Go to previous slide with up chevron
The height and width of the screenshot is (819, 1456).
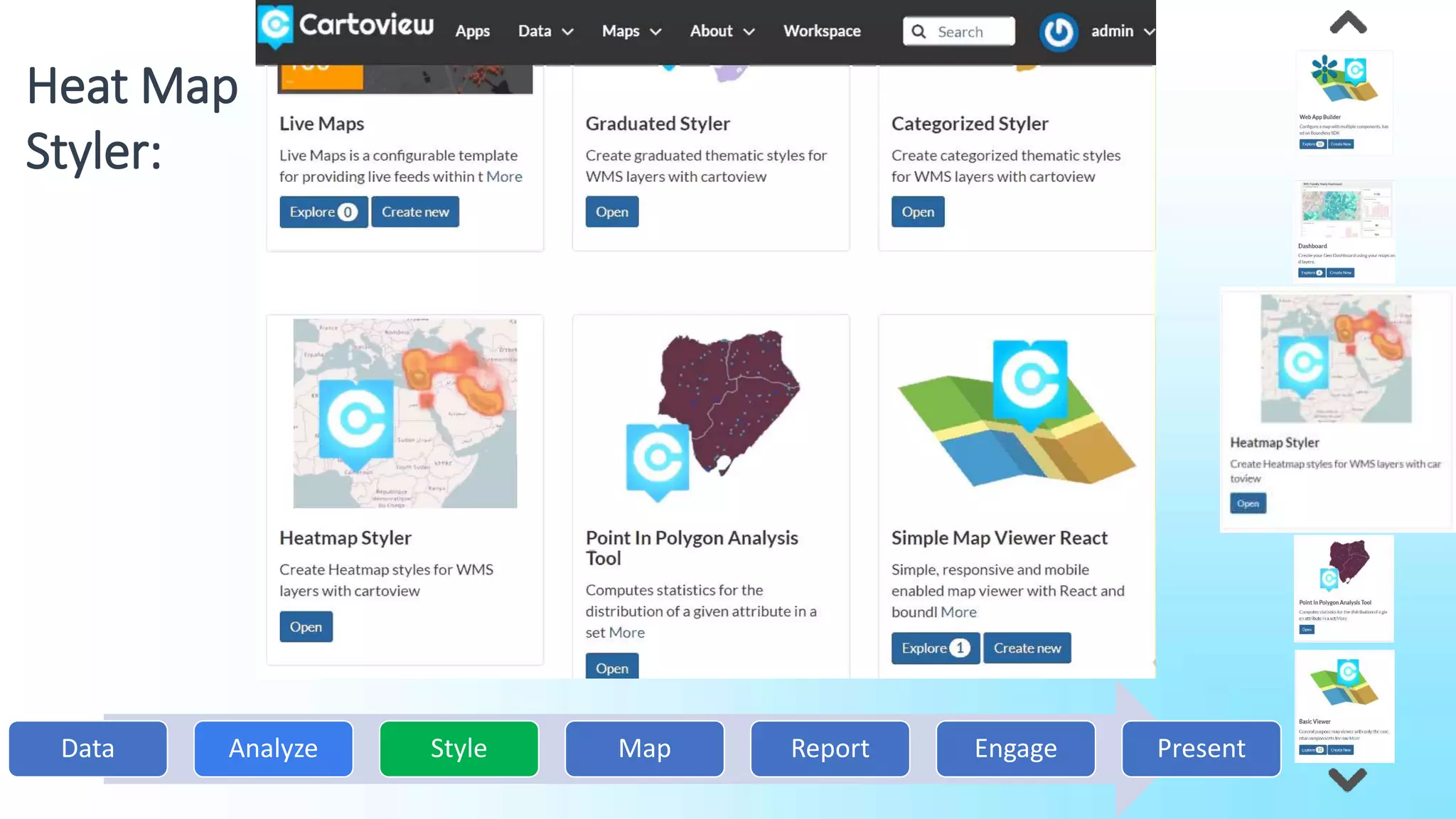click(1348, 23)
